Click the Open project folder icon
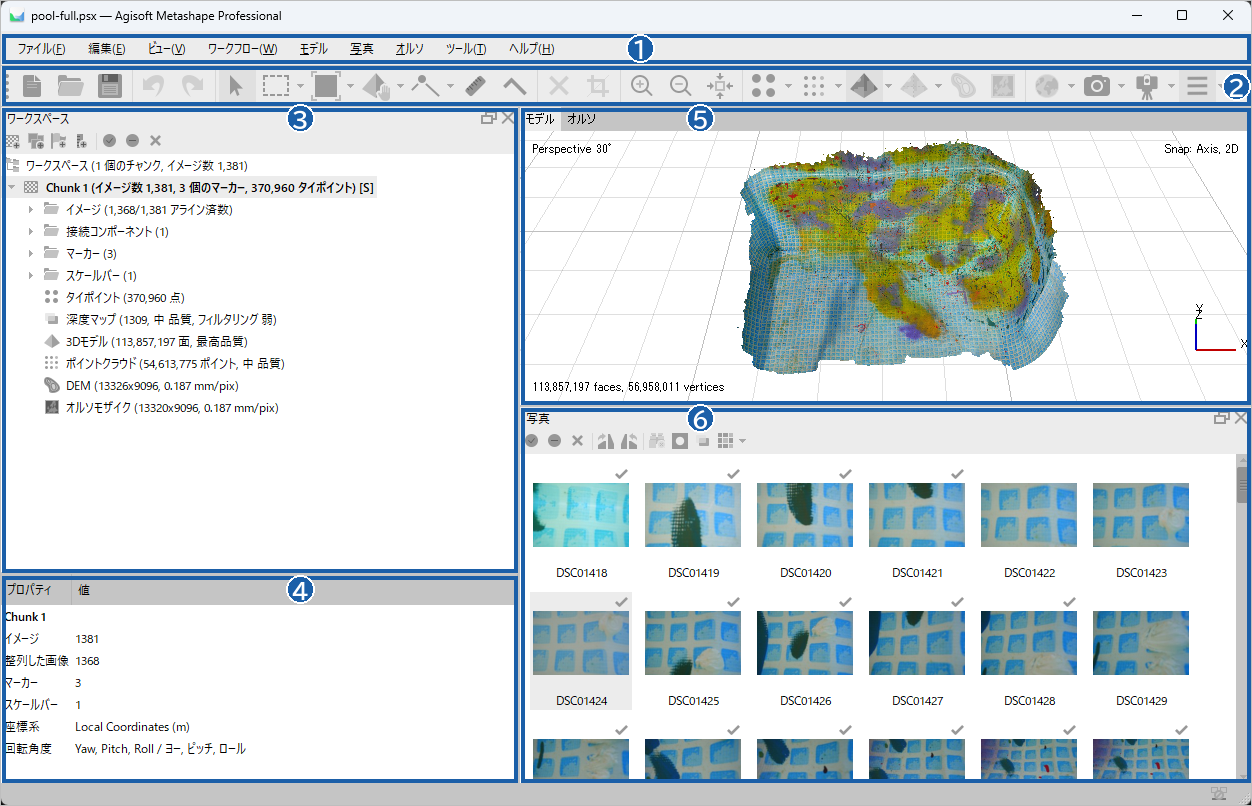The height and width of the screenshot is (806, 1252). (70, 86)
